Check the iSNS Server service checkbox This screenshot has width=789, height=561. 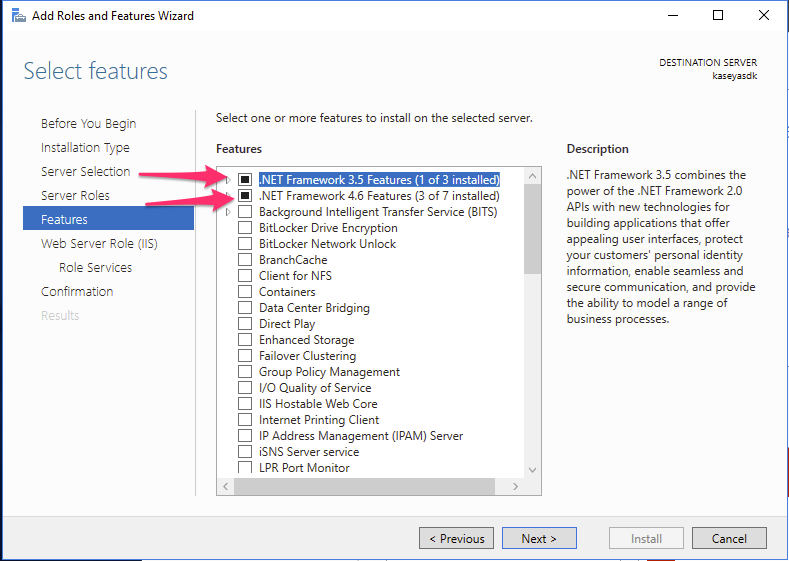pos(245,452)
